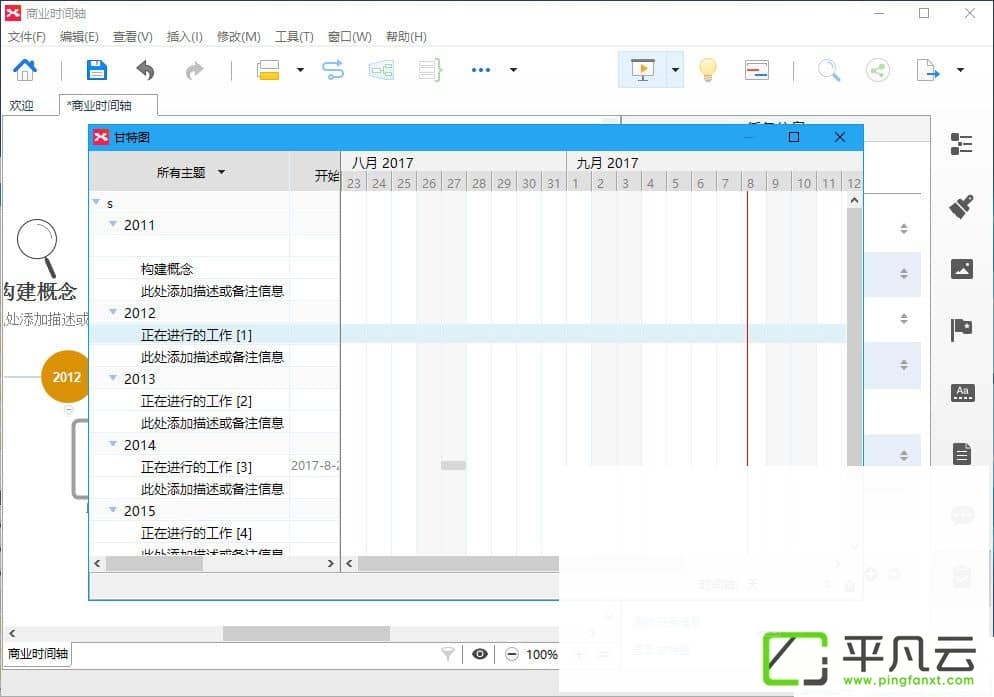
Task: Open the themes panel Aa icon
Action: click(962, 393)
